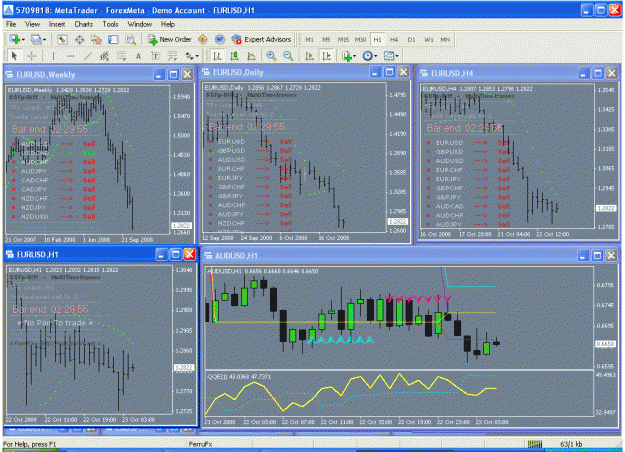This screenshot has width=625, height=452.
Task: Toggle the Expert Advisors button
Action: (261, 39)
